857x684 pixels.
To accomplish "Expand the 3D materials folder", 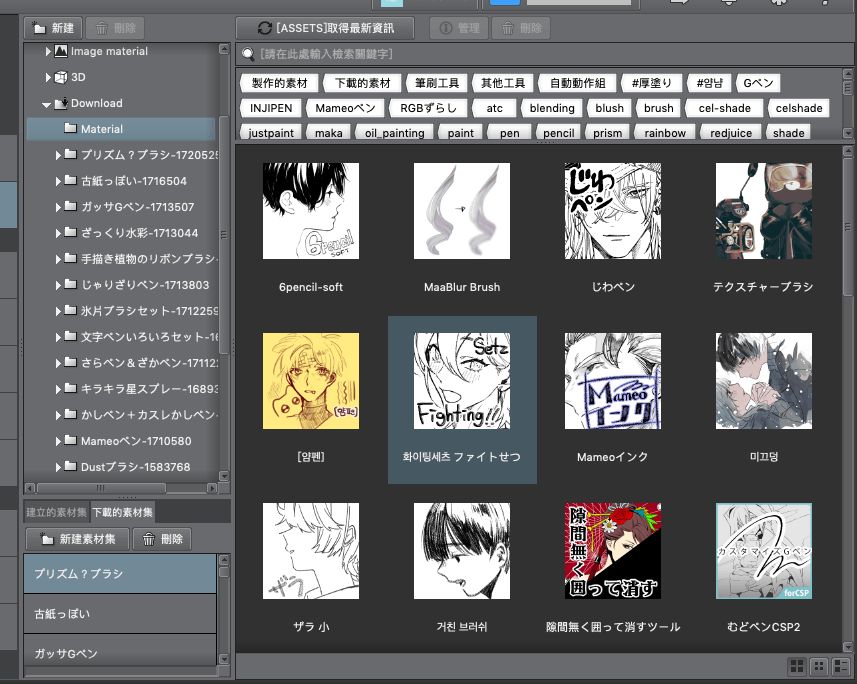I will (48, 77).
